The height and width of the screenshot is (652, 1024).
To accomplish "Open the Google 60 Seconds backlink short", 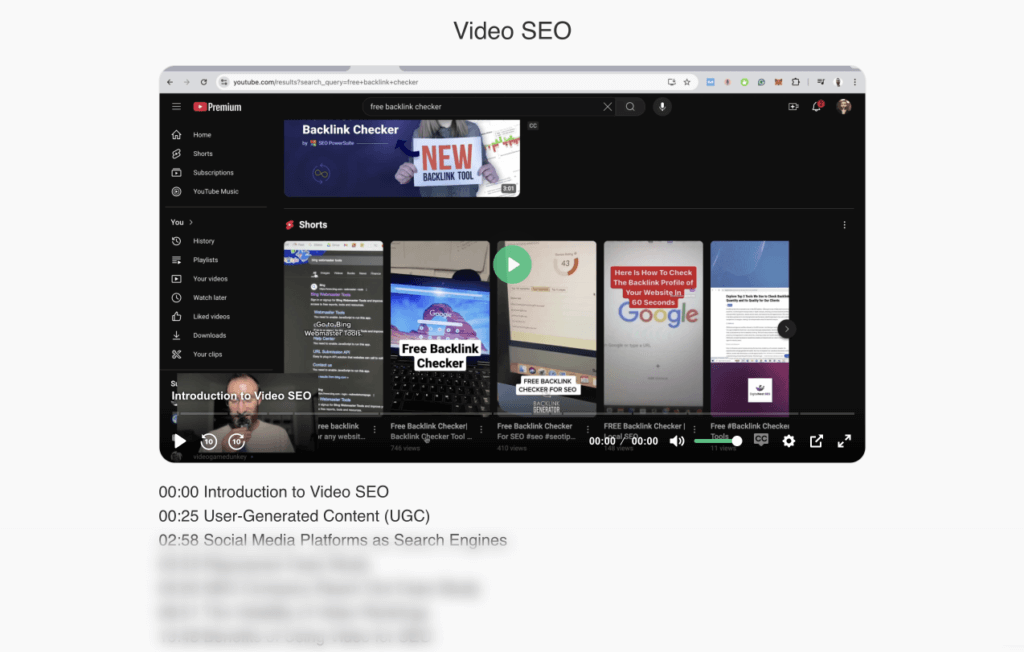I will pos(653,327).
